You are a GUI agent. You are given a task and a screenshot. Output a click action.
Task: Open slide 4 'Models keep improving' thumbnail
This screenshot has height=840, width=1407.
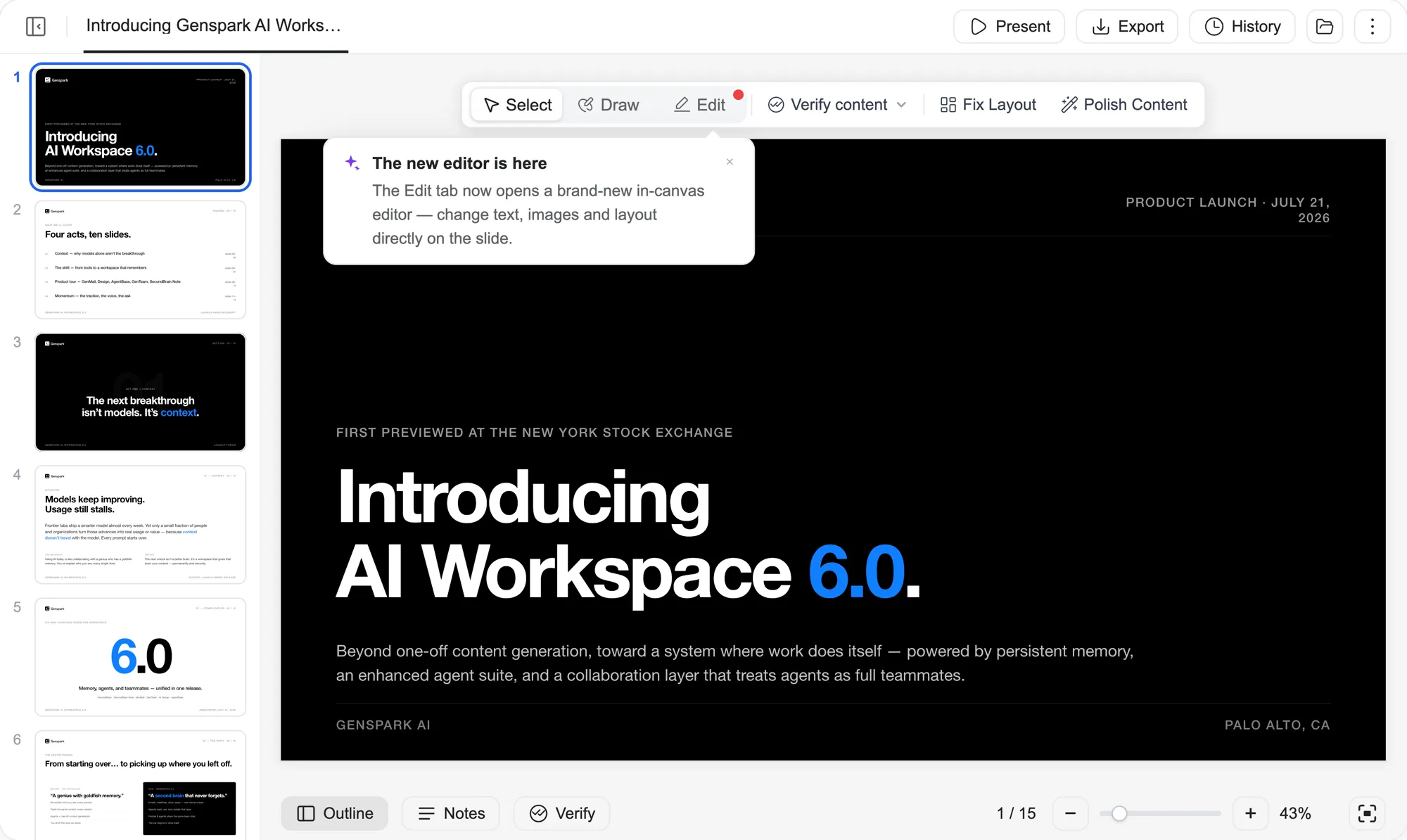coord(140,524)
